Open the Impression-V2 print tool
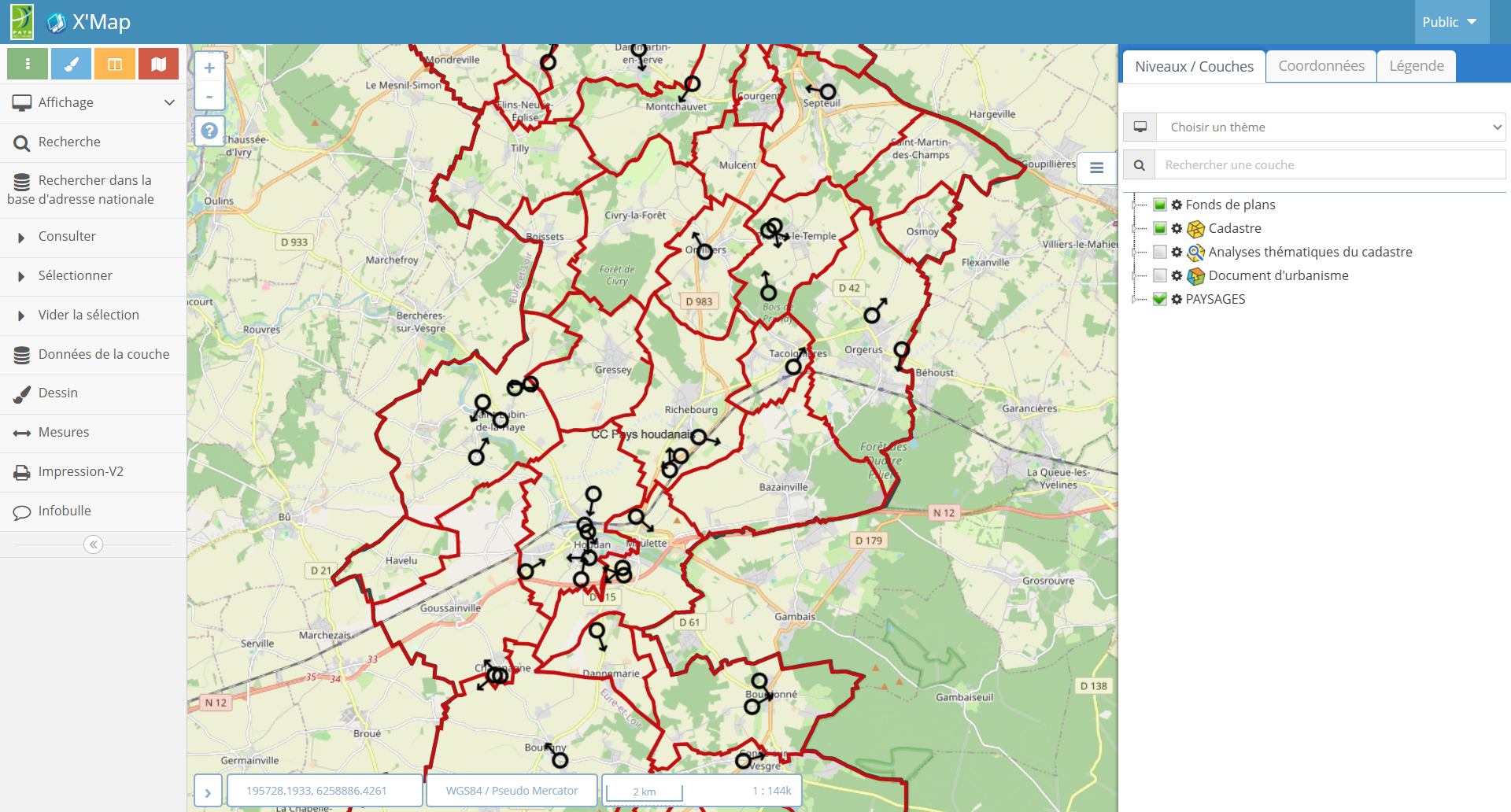 [x=80, y=471]
